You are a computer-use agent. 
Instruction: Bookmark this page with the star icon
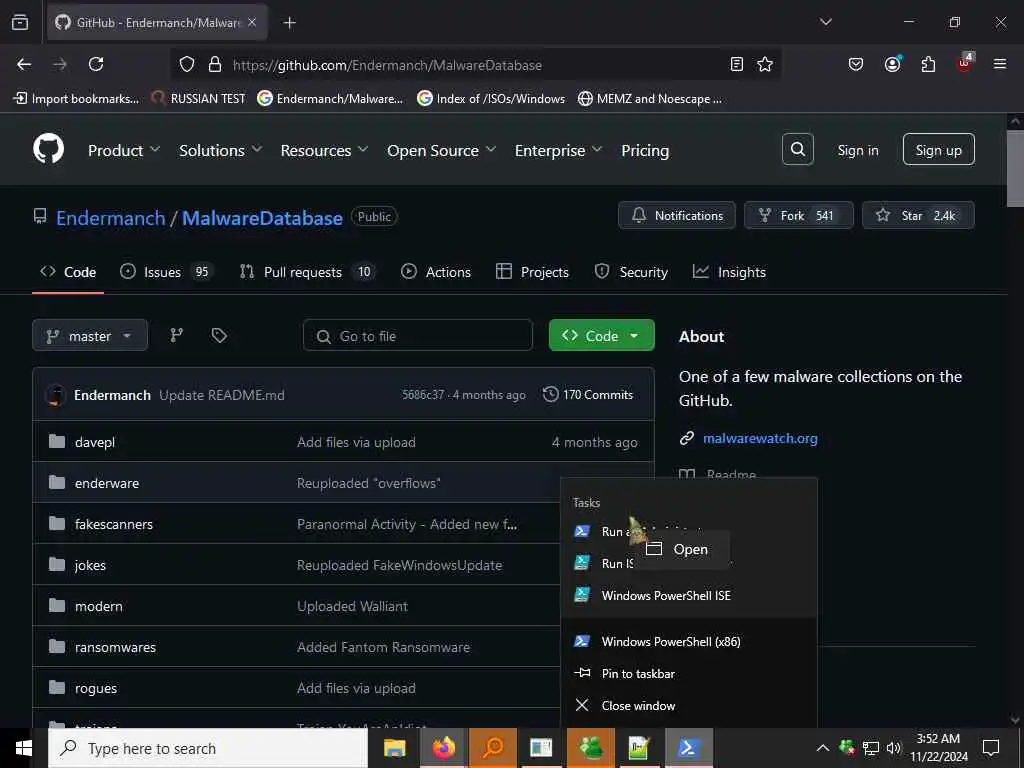tap(765, 64)
